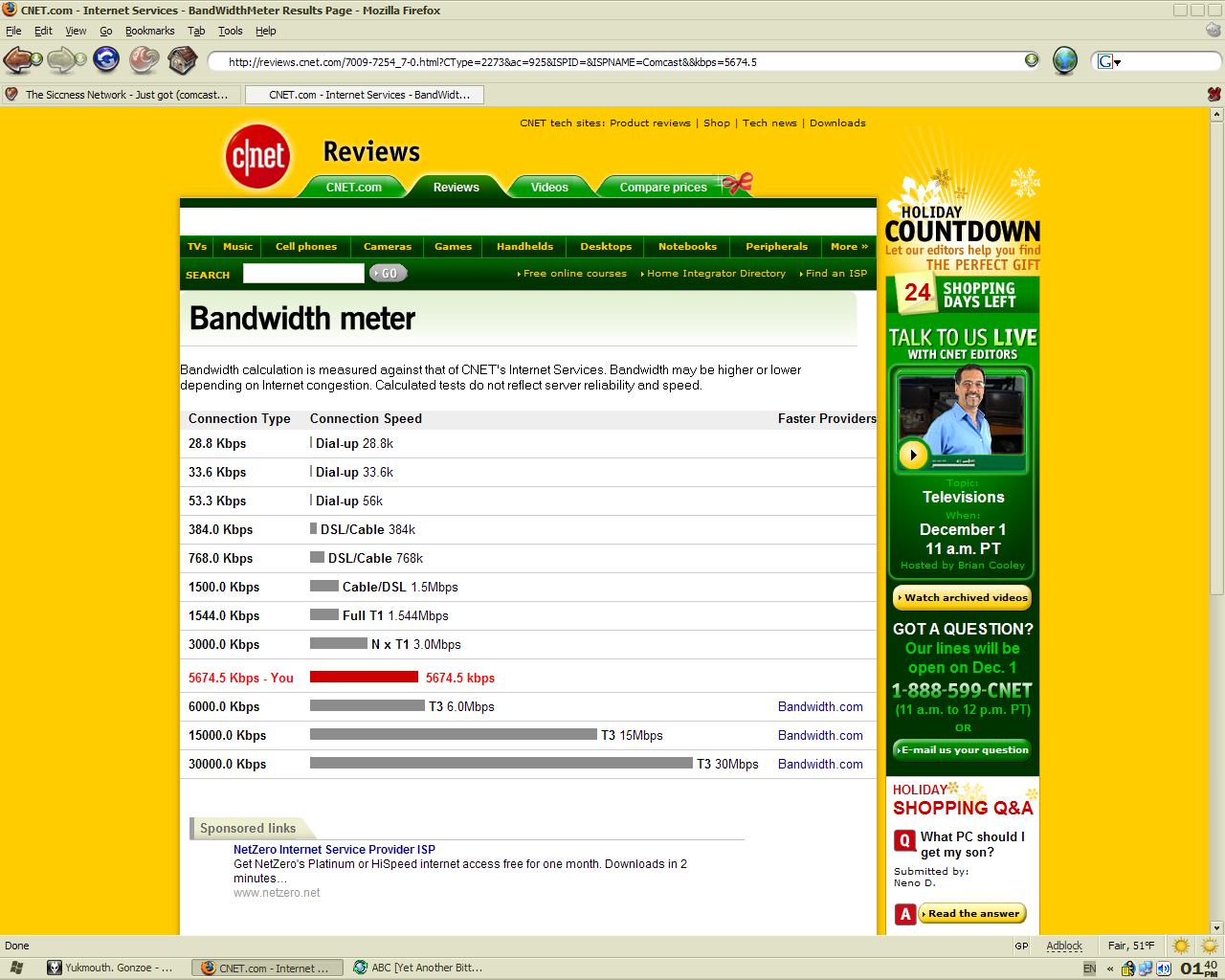The image size is (1225, 980).
Task: Click the Read the answer button
Action: tap(972, 914)
